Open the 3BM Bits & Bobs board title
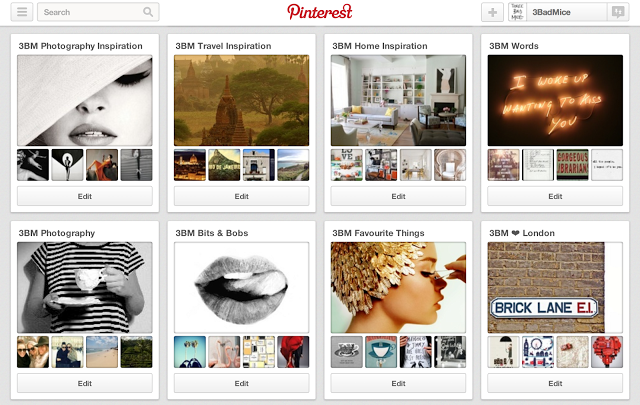The width and height of the screenshot is (640, 405). click(x=211, y=233)
